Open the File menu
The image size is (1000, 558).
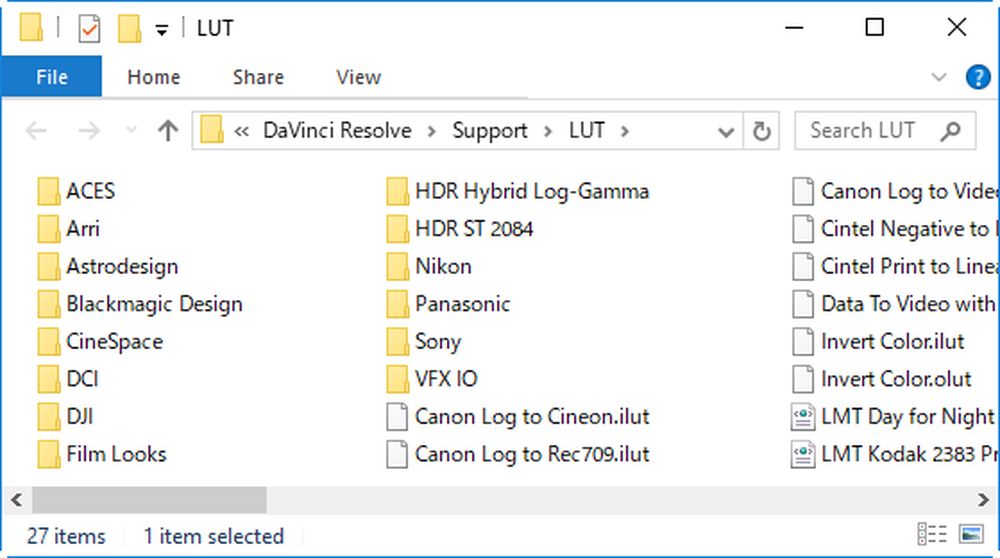coord(52,77)
